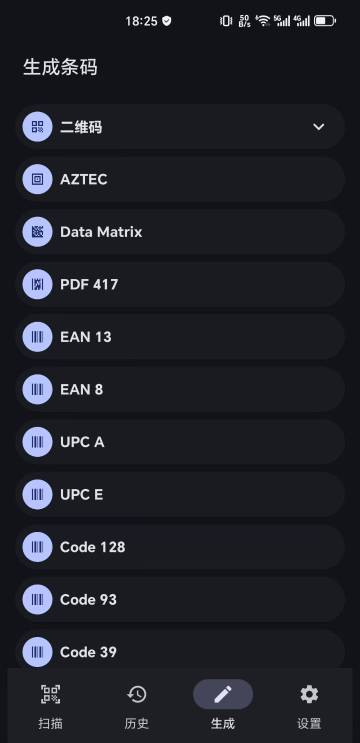This screenshot has width=360, height=743.
Task: Open settings via the gear icon
Action: pos(309,694)
